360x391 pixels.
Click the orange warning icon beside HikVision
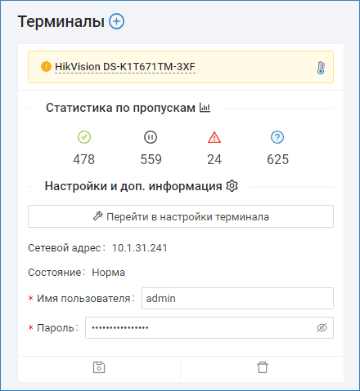click(x=46, y=67)
